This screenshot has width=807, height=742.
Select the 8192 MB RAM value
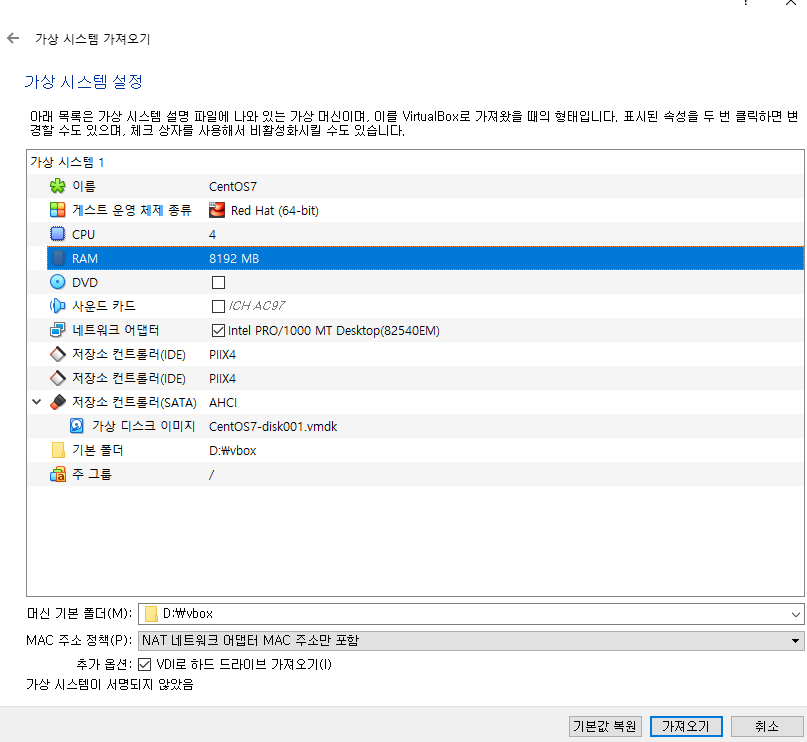pyautogui.click(x=234, y=258)
